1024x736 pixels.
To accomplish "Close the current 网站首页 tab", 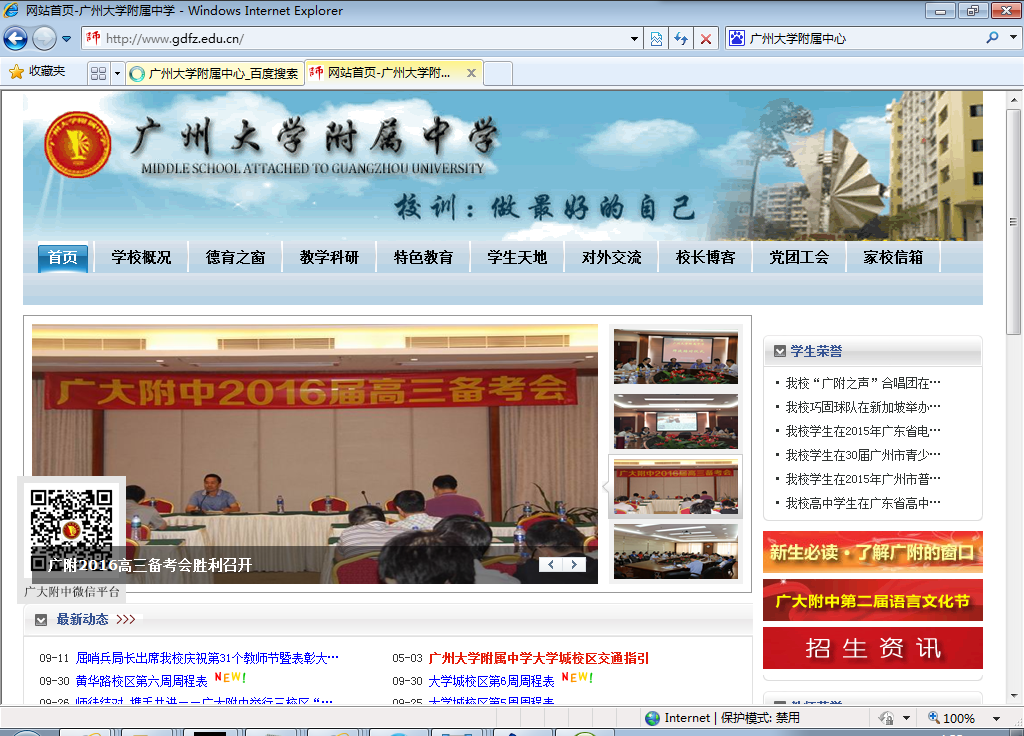I will tap(471, 73).
